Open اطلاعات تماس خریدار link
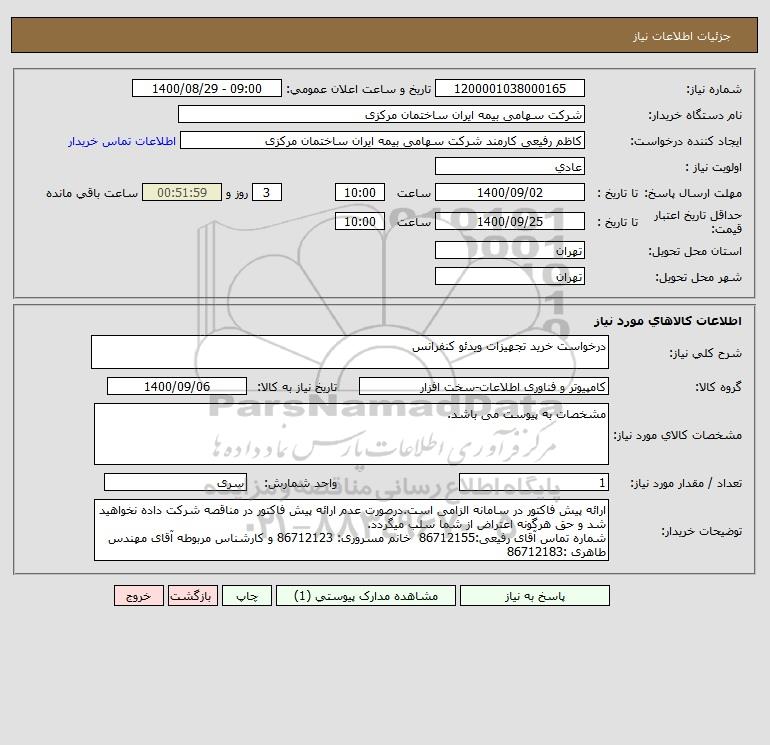The image size is (770, 745). (x=122, y=141)
